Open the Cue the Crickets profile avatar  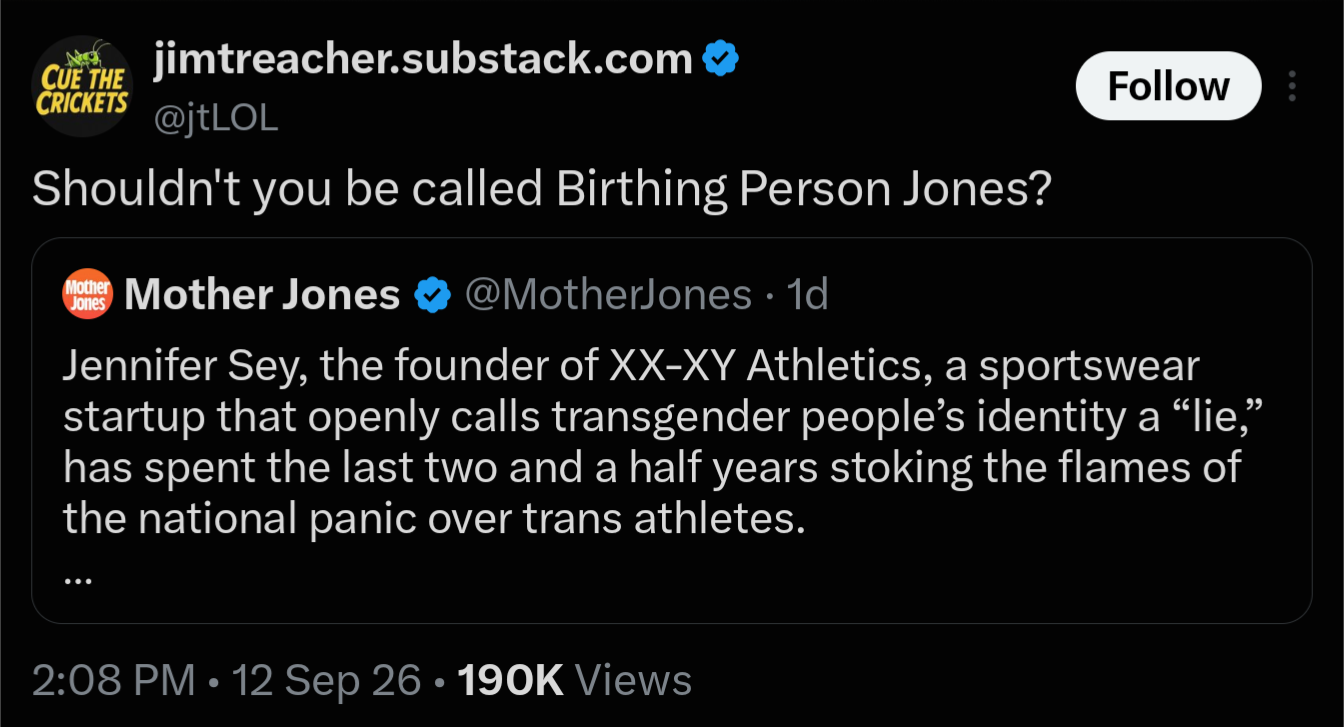tap(82, 86)
